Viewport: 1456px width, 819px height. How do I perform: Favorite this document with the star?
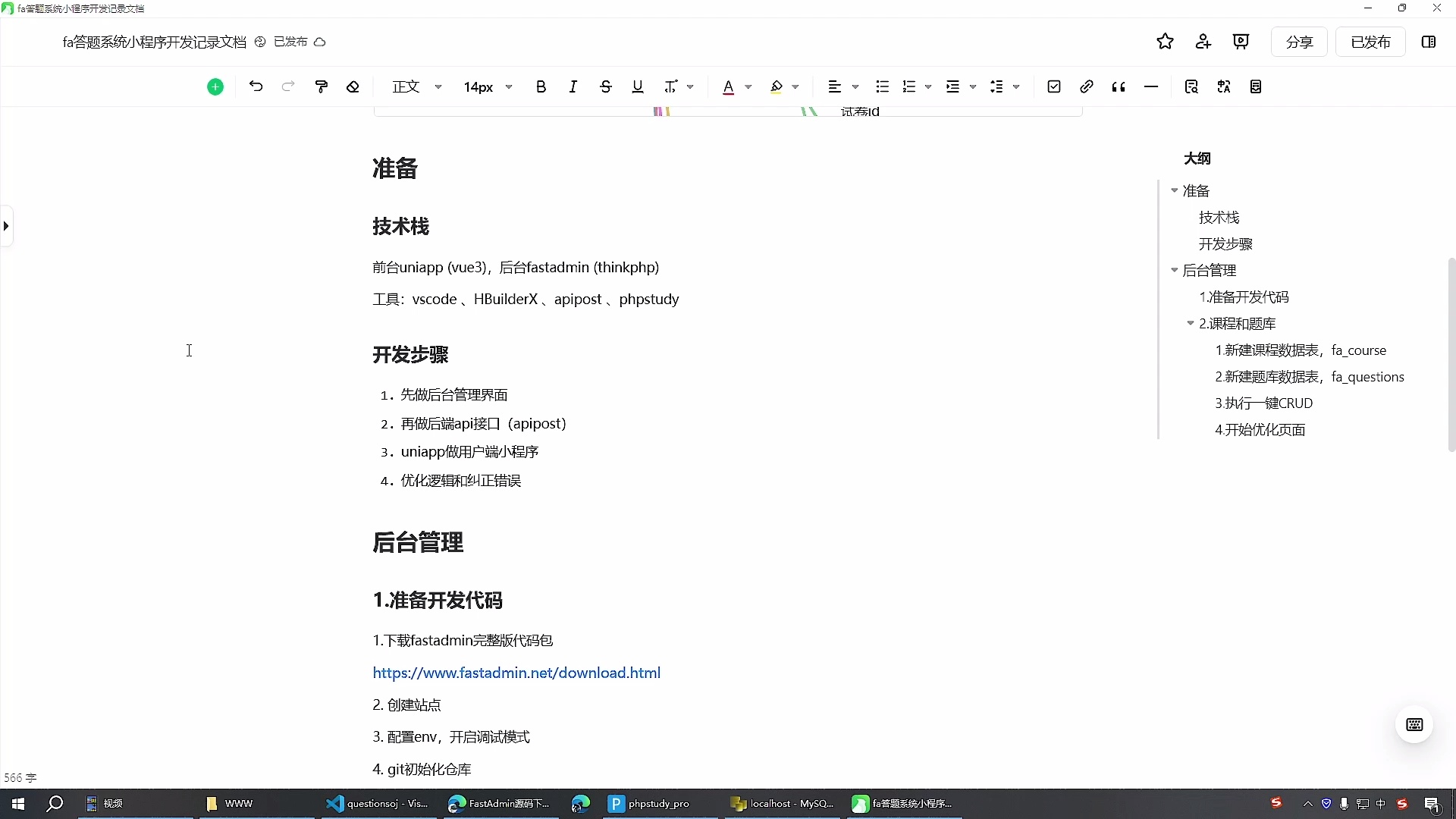(1165, 42)
